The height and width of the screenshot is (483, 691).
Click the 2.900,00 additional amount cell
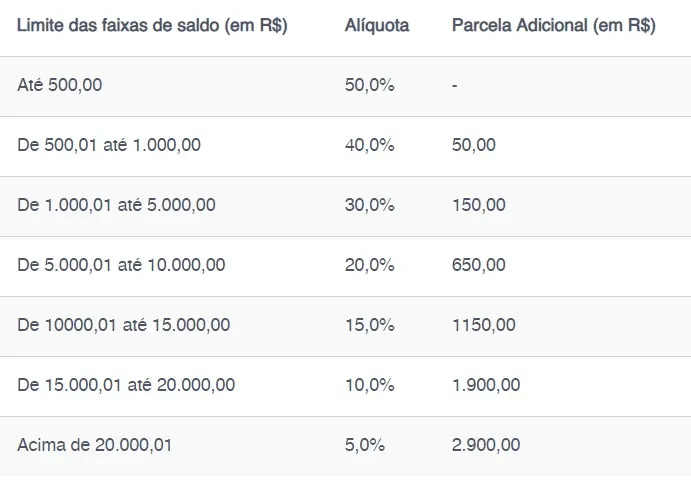click(485, 445)
